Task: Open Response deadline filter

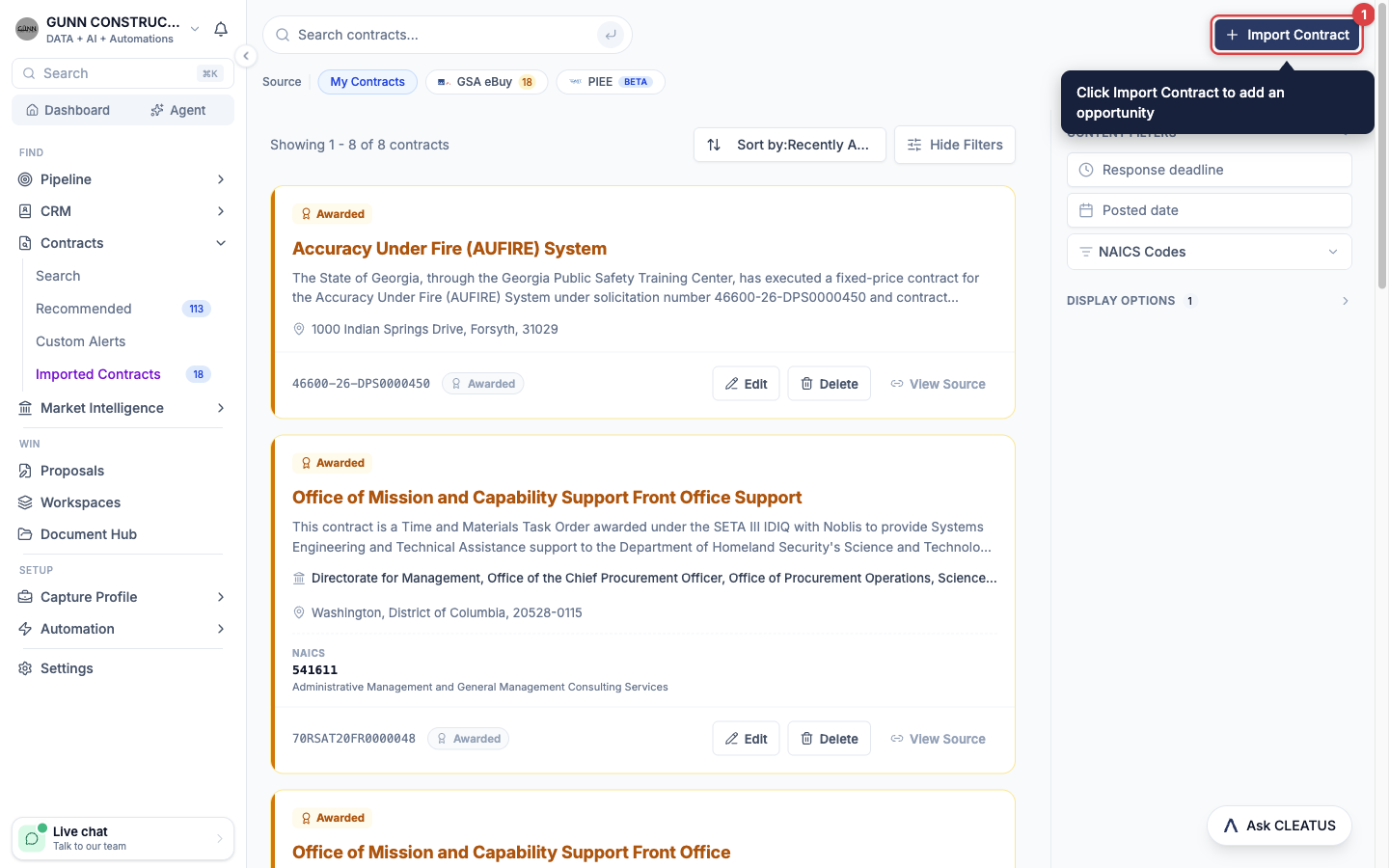Action: tap(1209, 170)
